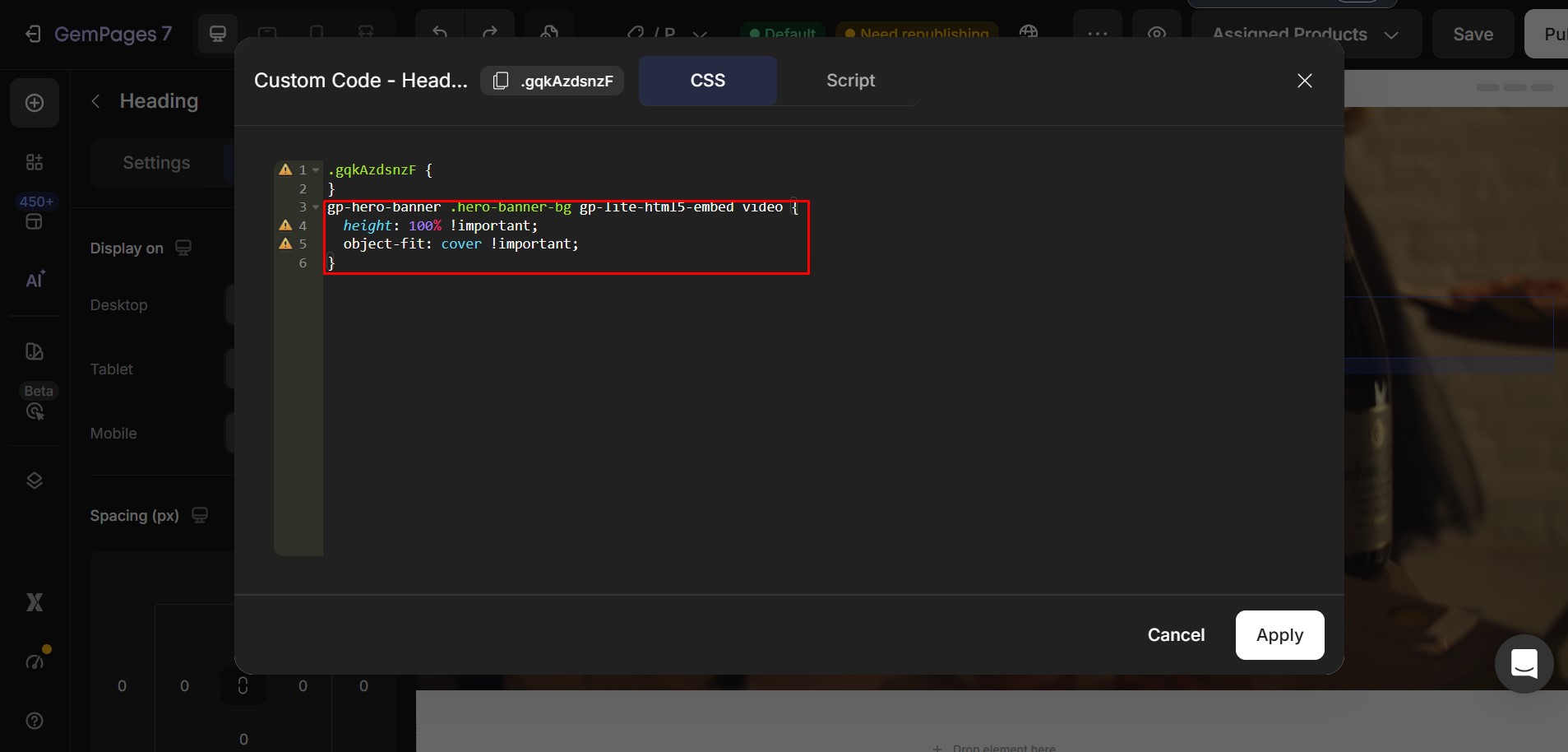Screen dimensions: 1568x752
Task: Close the Custom Code dialog
Action: [1305, 81]
